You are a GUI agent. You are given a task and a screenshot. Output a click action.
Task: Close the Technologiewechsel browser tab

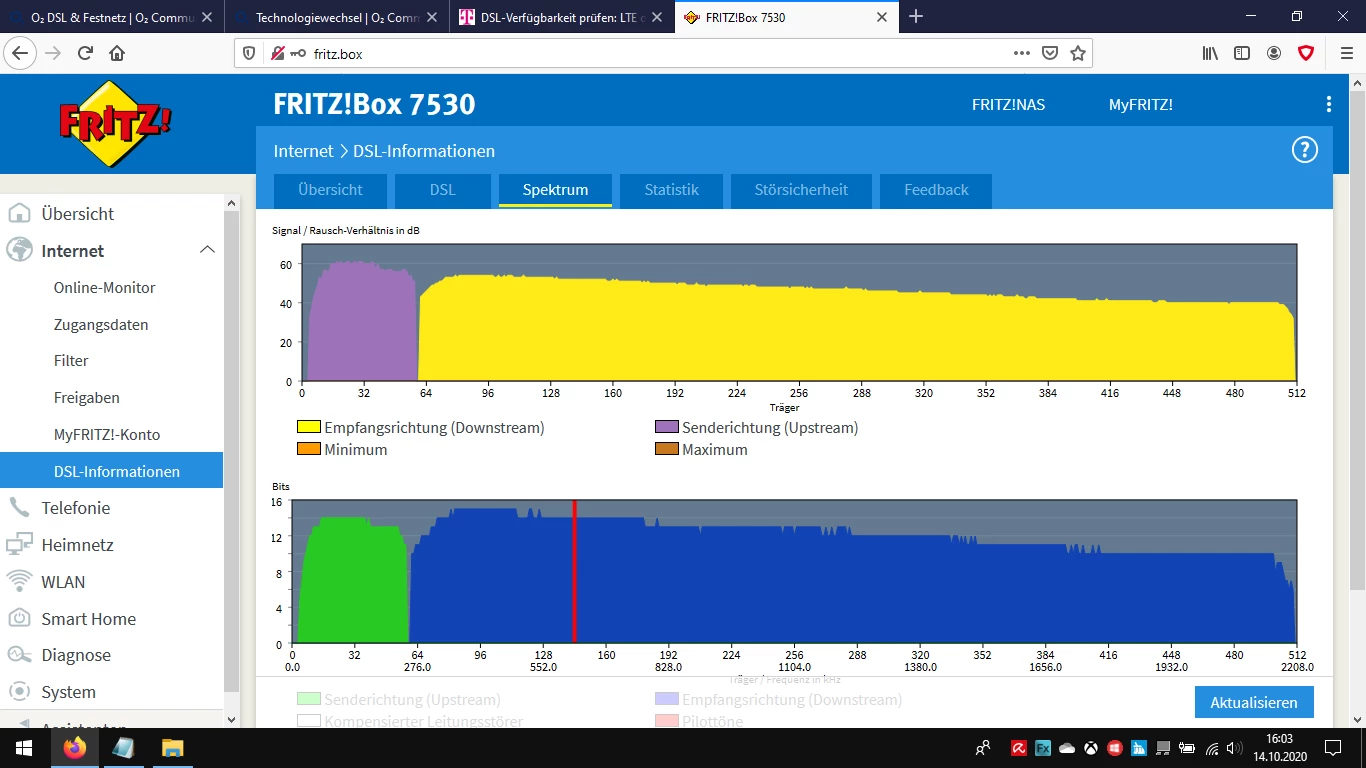tap(432, 17)
